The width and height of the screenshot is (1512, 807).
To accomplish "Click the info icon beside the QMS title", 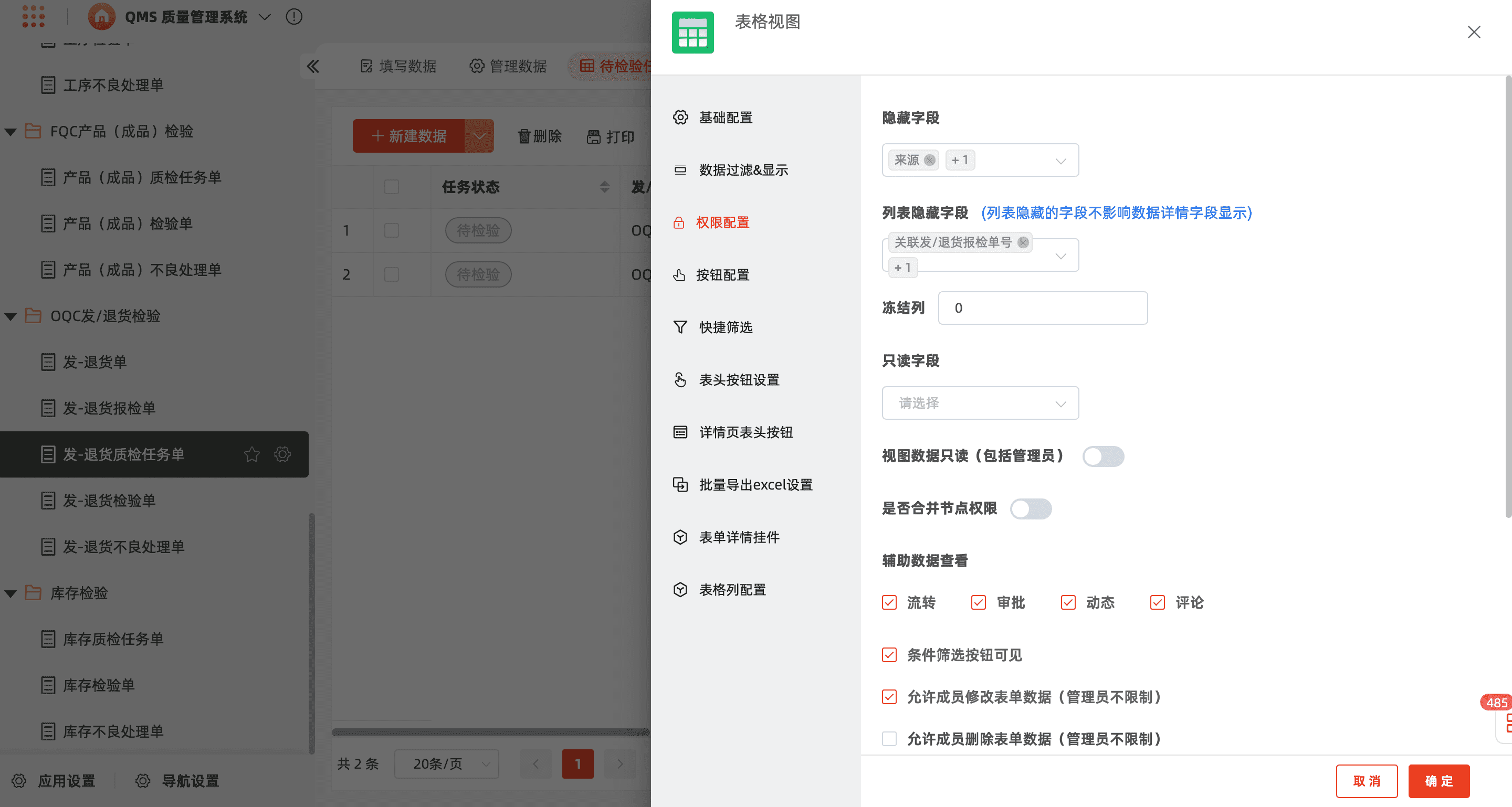I will (x=294, y=17).
